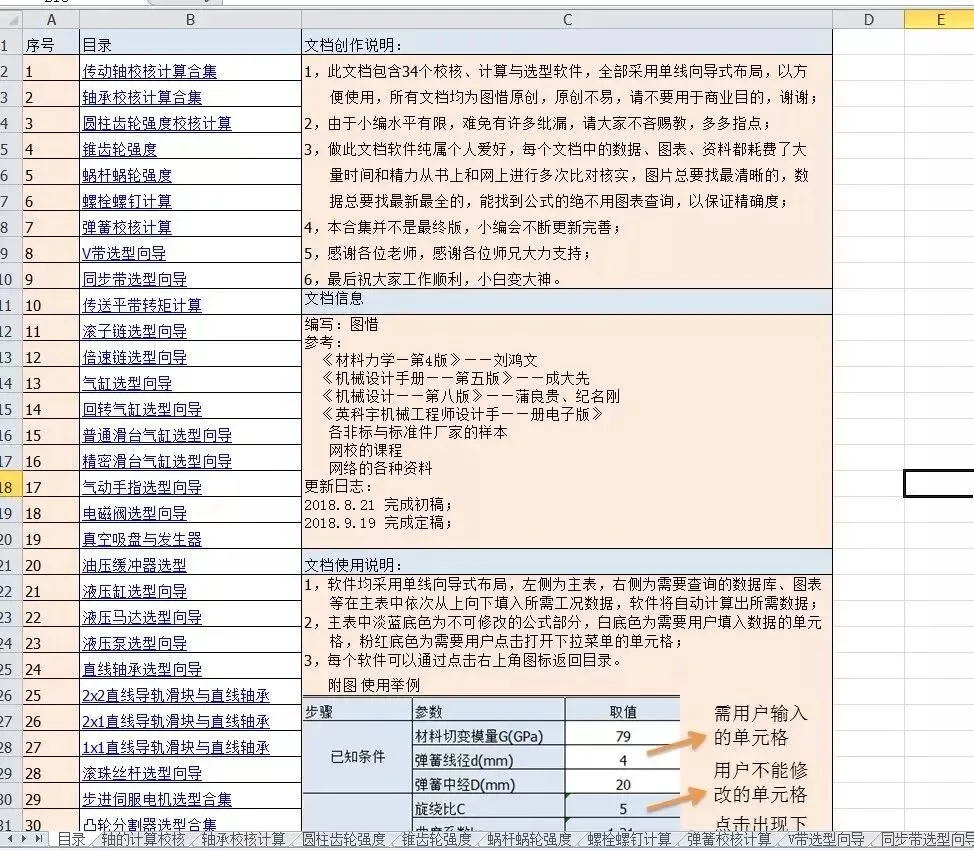
Task: Open the 螺栓螺钉计算 link in column B
Action: tap(127, 202)
